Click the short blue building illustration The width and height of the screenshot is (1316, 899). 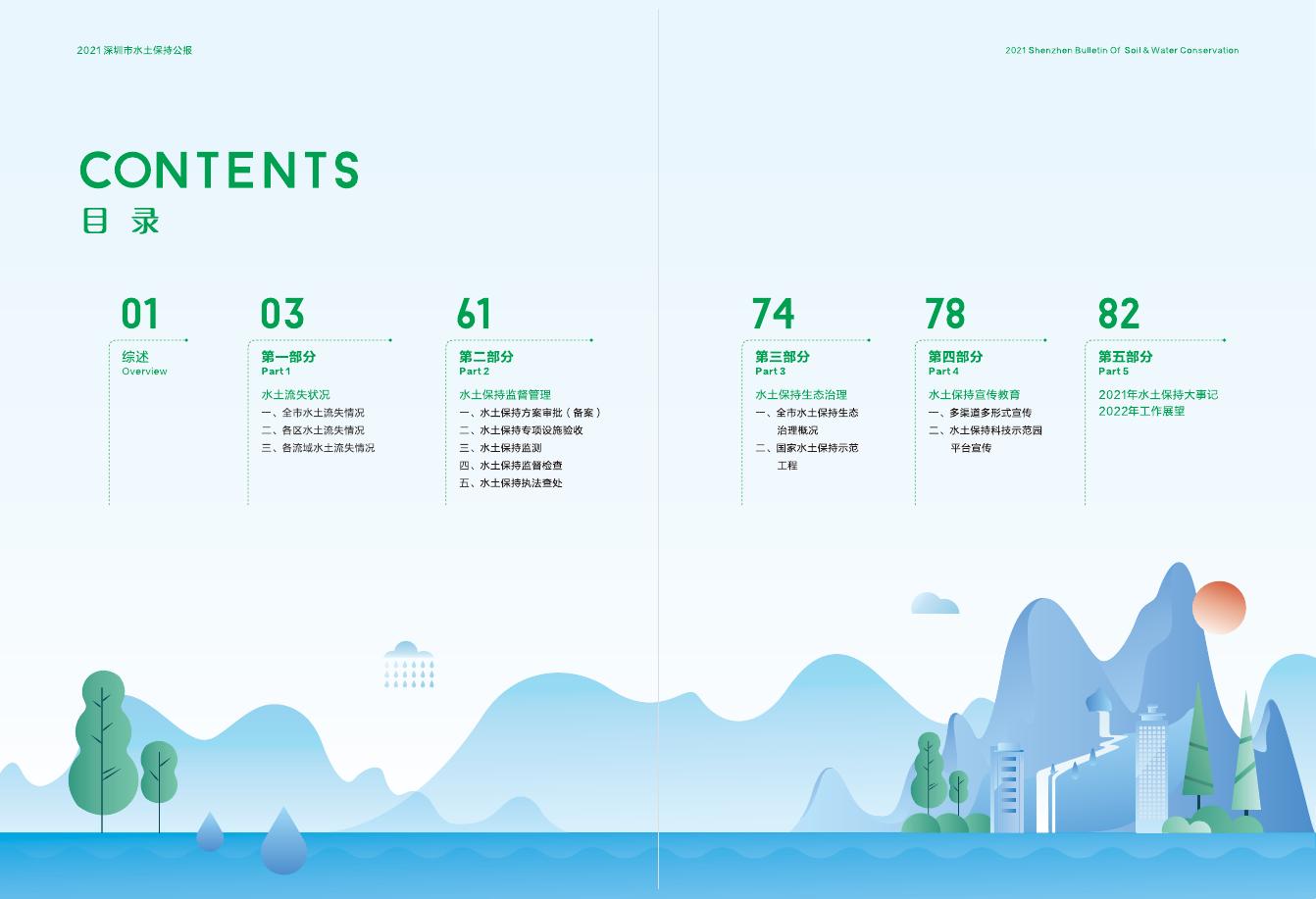click(x=1006, y=787)
